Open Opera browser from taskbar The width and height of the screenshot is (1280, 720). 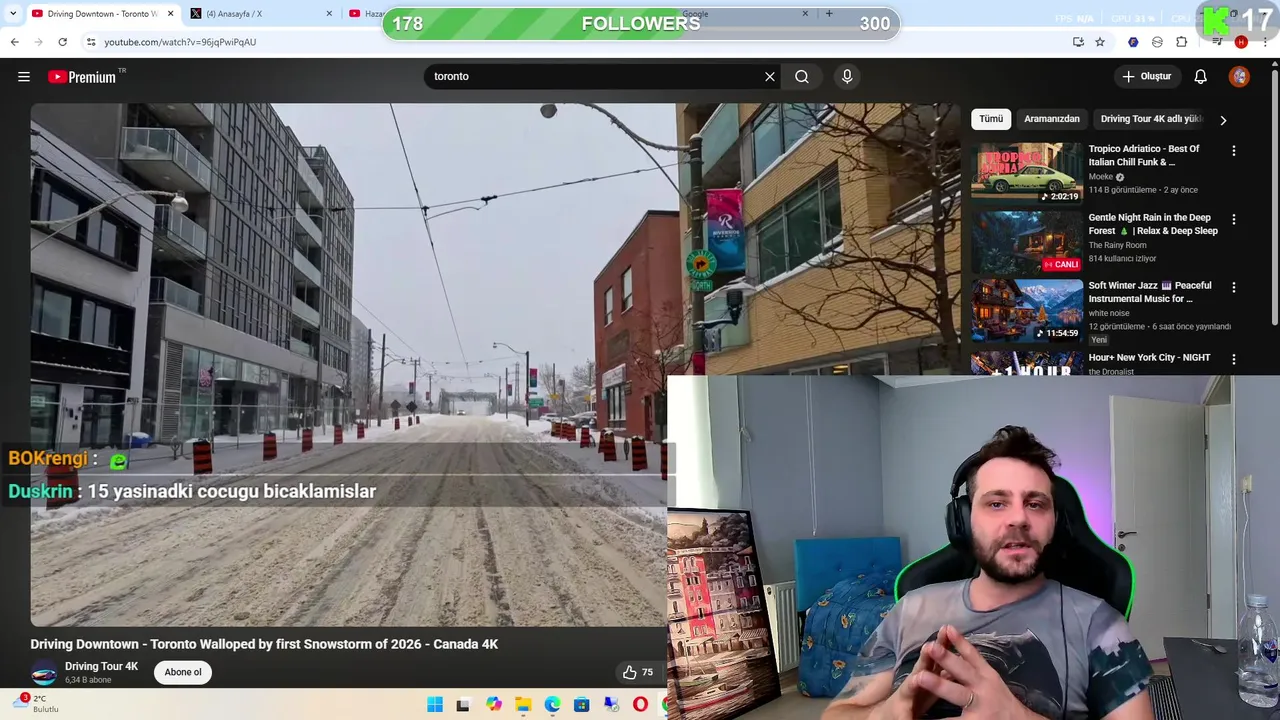click(640, 705)
